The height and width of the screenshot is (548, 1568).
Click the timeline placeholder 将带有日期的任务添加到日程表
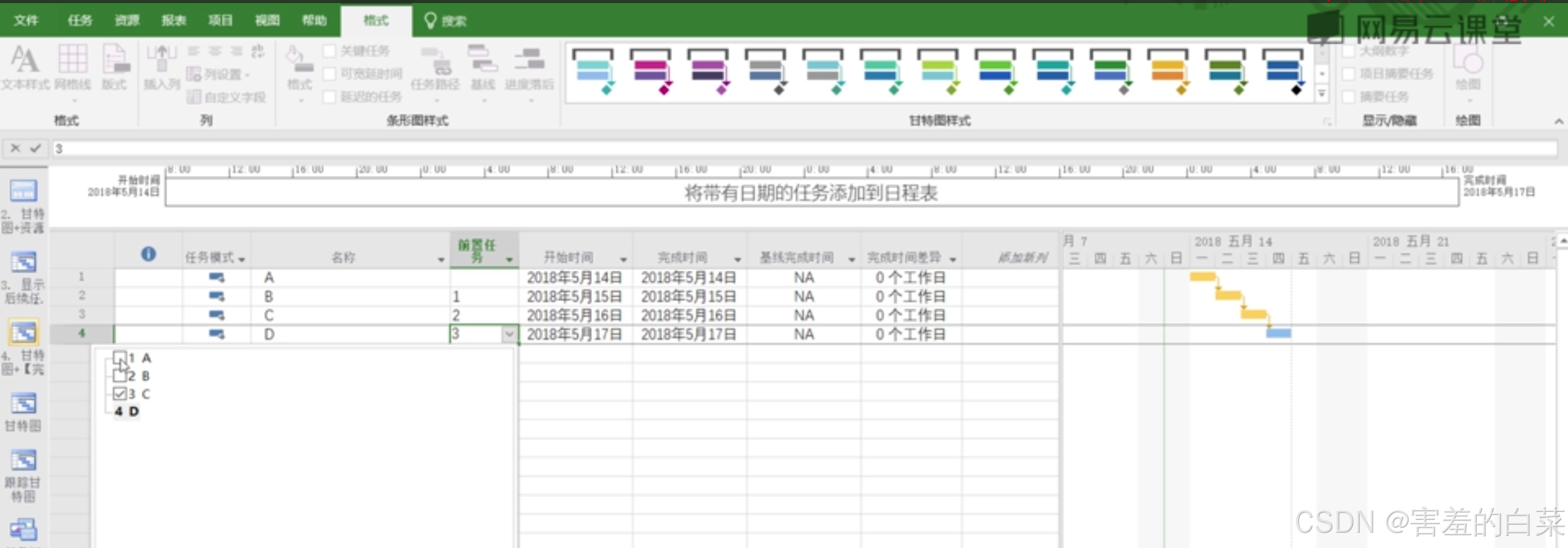pyautogui.click(x=811, y=194)
